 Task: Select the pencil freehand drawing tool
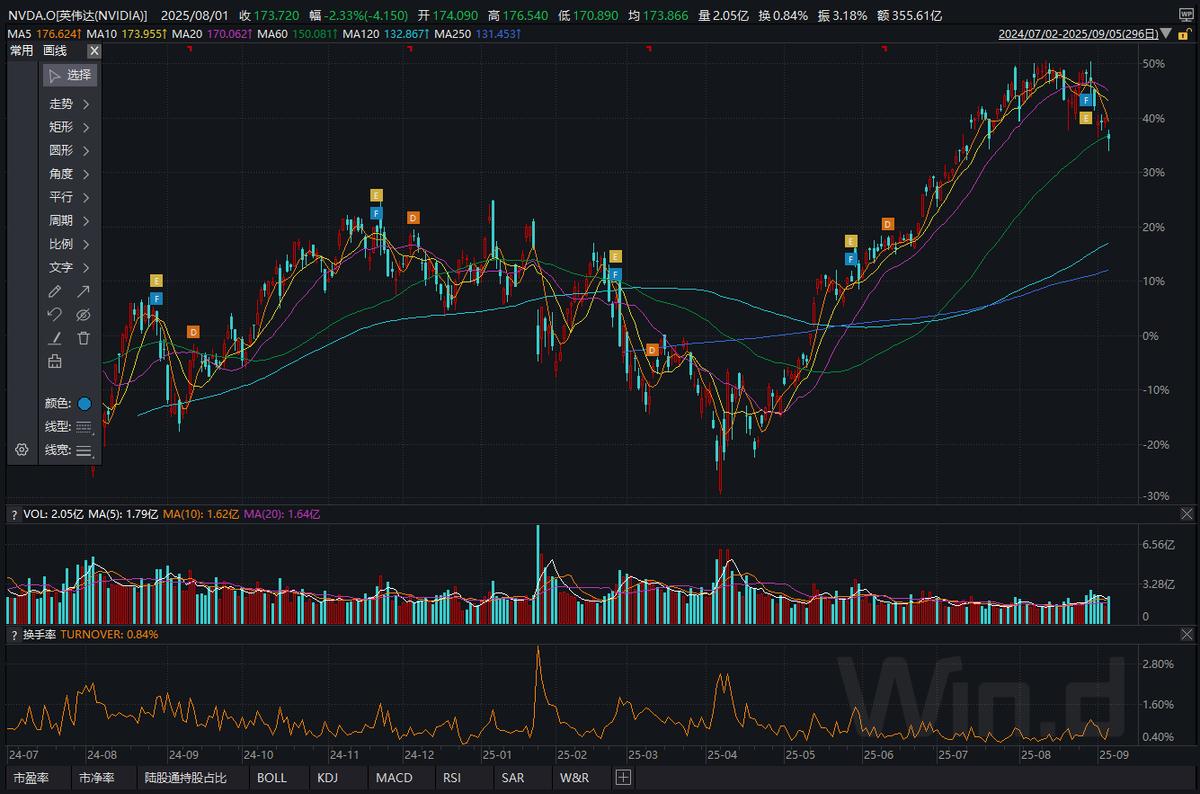[x=55, y=292]
